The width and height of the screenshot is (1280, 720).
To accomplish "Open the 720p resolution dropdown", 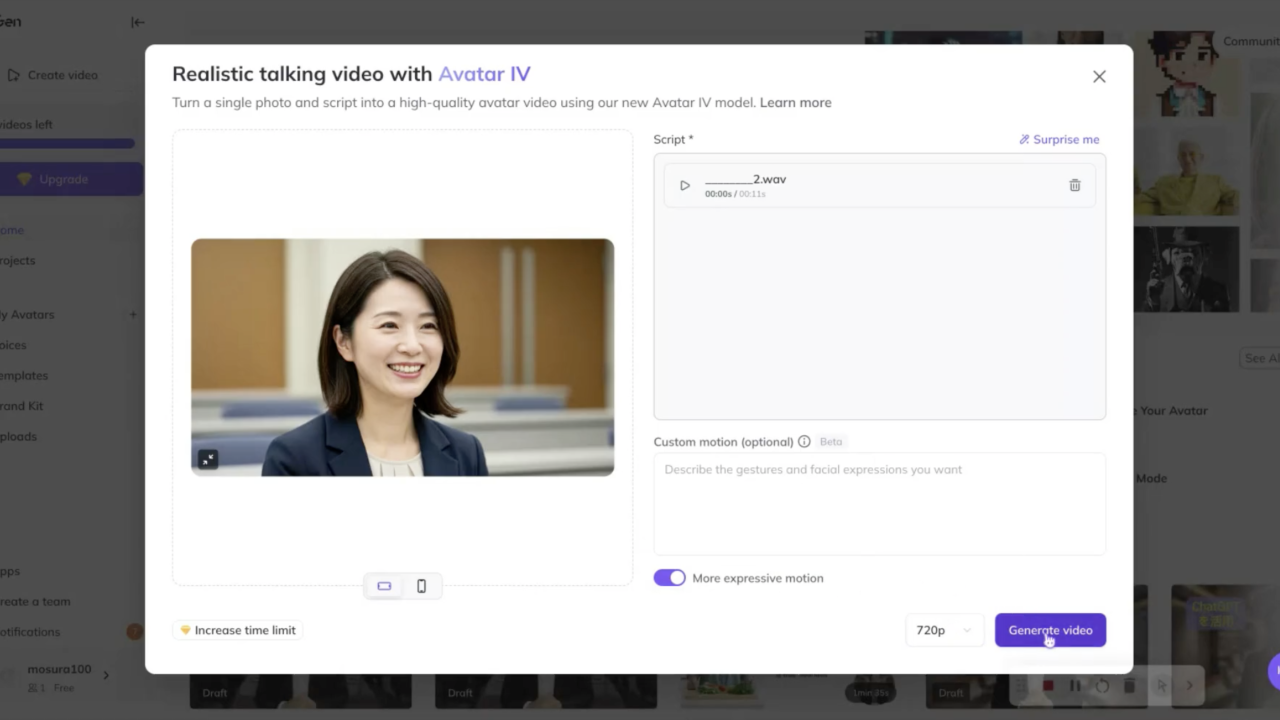I will (x=944, y=630).
